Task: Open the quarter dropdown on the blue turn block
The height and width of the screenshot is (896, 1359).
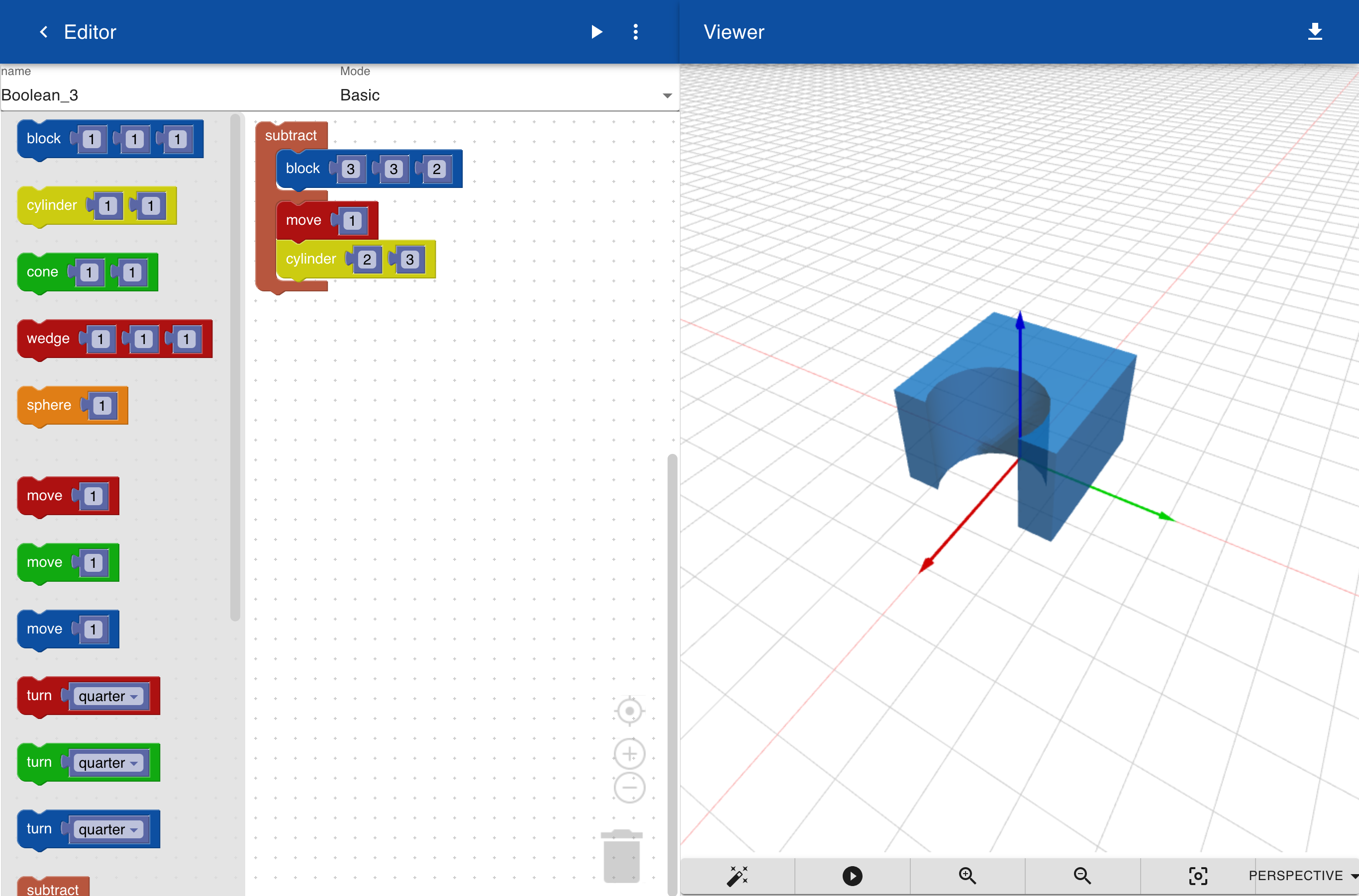Action: pos(108,829)
